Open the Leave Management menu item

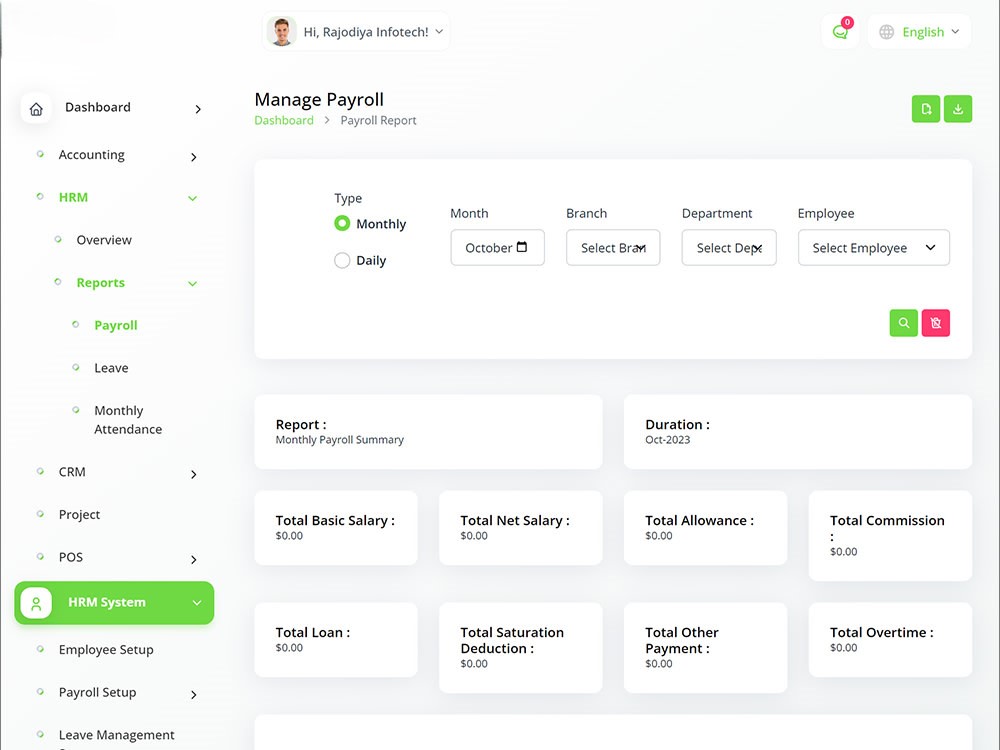[x=116, y=735]
